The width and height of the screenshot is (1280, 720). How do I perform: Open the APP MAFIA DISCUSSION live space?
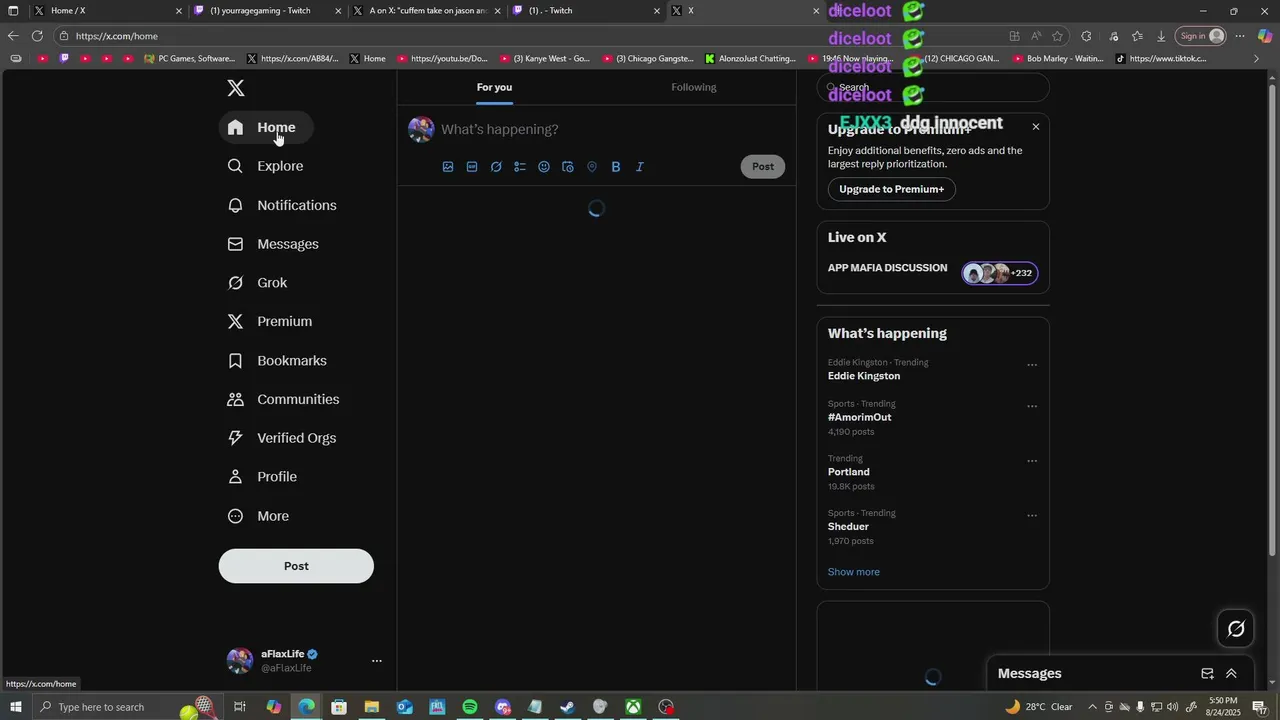pos(933,272)
